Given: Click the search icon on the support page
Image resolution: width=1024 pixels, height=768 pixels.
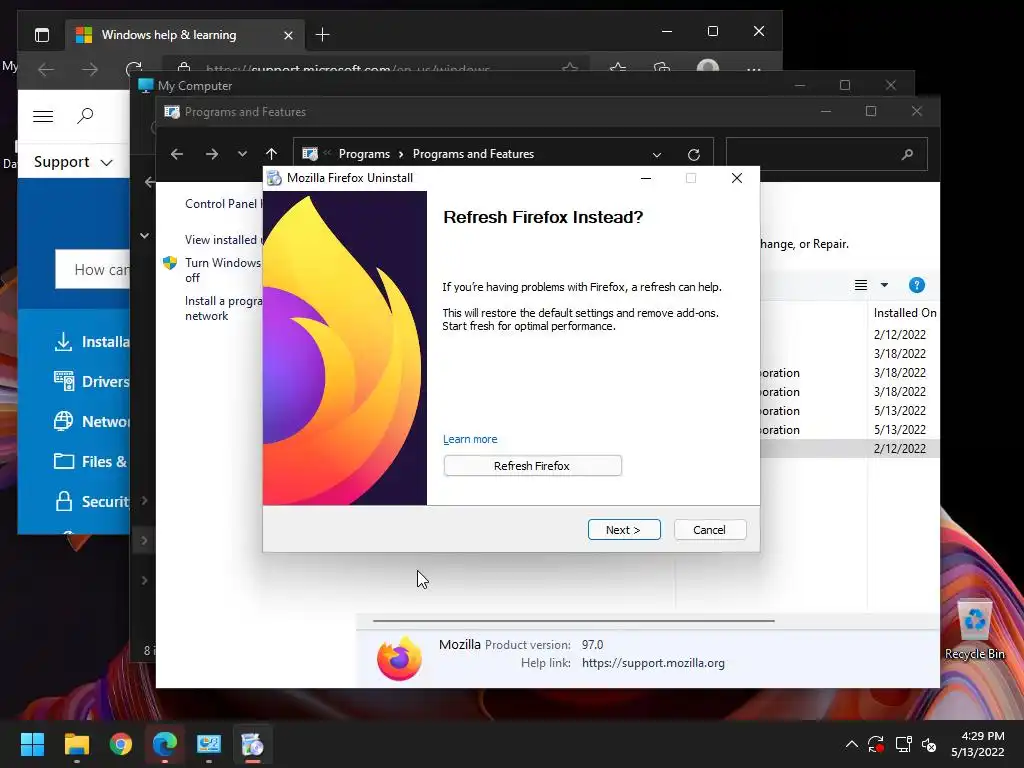Looking at the screenshot, I should coord(85,116).
